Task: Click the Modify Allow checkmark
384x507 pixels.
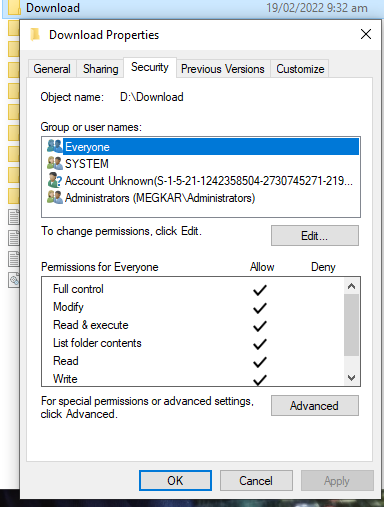Action: pos(260,308)
